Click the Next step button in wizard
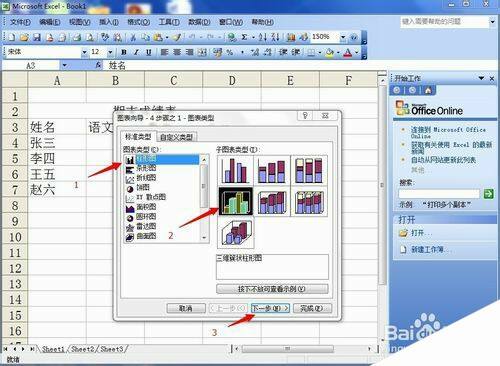Screen dimensions: 500x366 point(270,308)
